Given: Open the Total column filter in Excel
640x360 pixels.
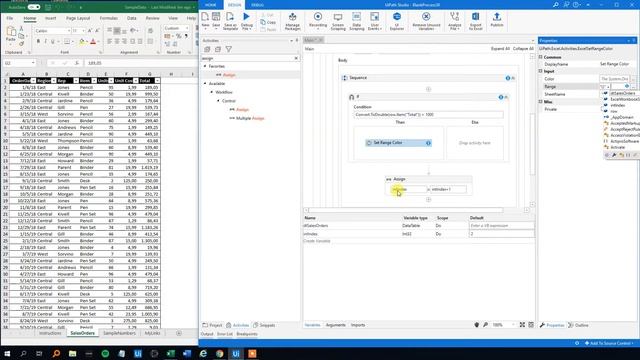Looking at the screenshot, I should (x=157, y=81).
